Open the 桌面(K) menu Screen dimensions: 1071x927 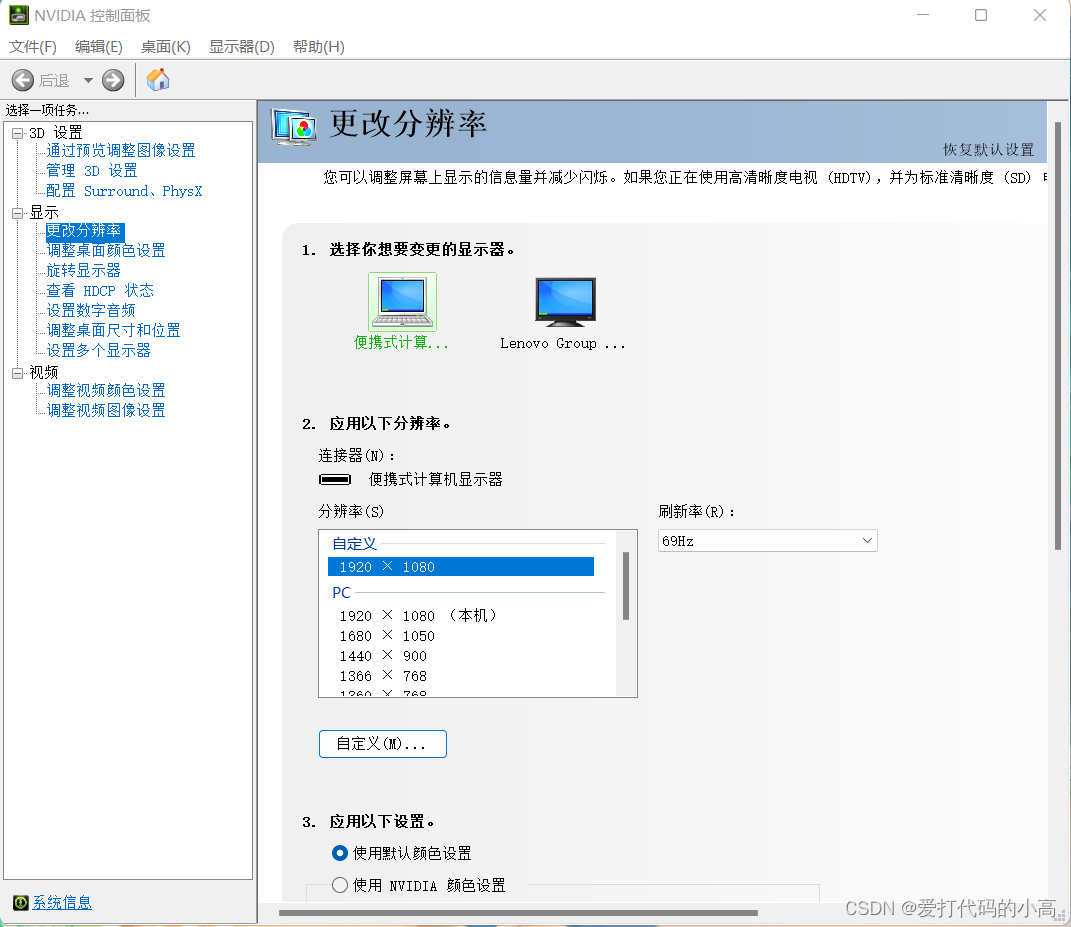(x=165, y=46)
